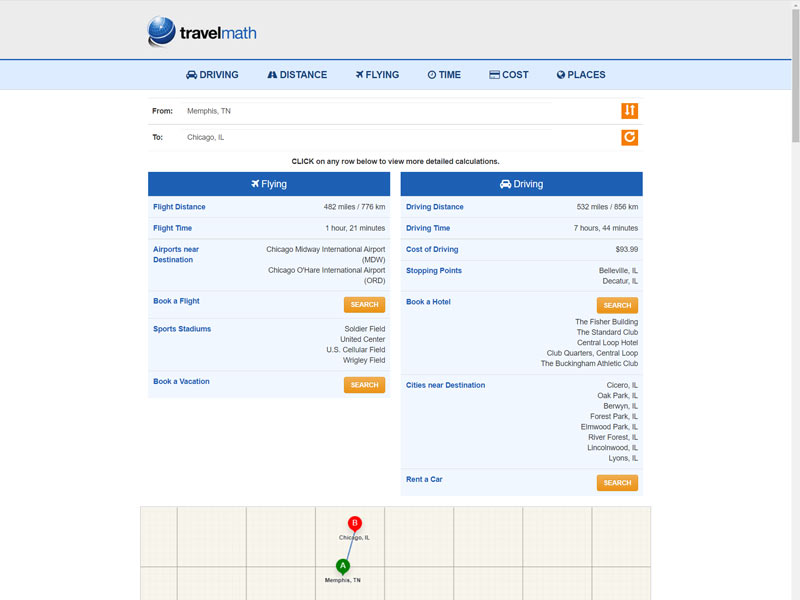Open the Flight Distance row link

[179, 207]
